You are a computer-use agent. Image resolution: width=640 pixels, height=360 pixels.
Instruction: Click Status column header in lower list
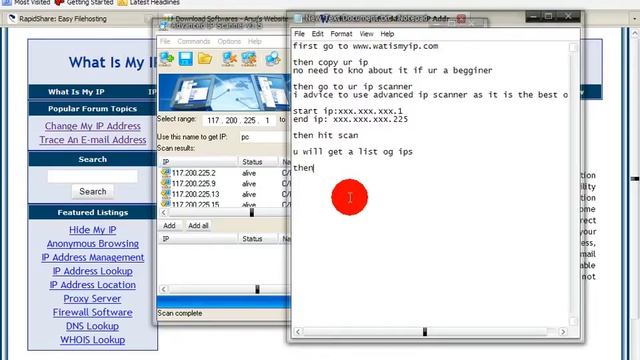pos(258,239)
